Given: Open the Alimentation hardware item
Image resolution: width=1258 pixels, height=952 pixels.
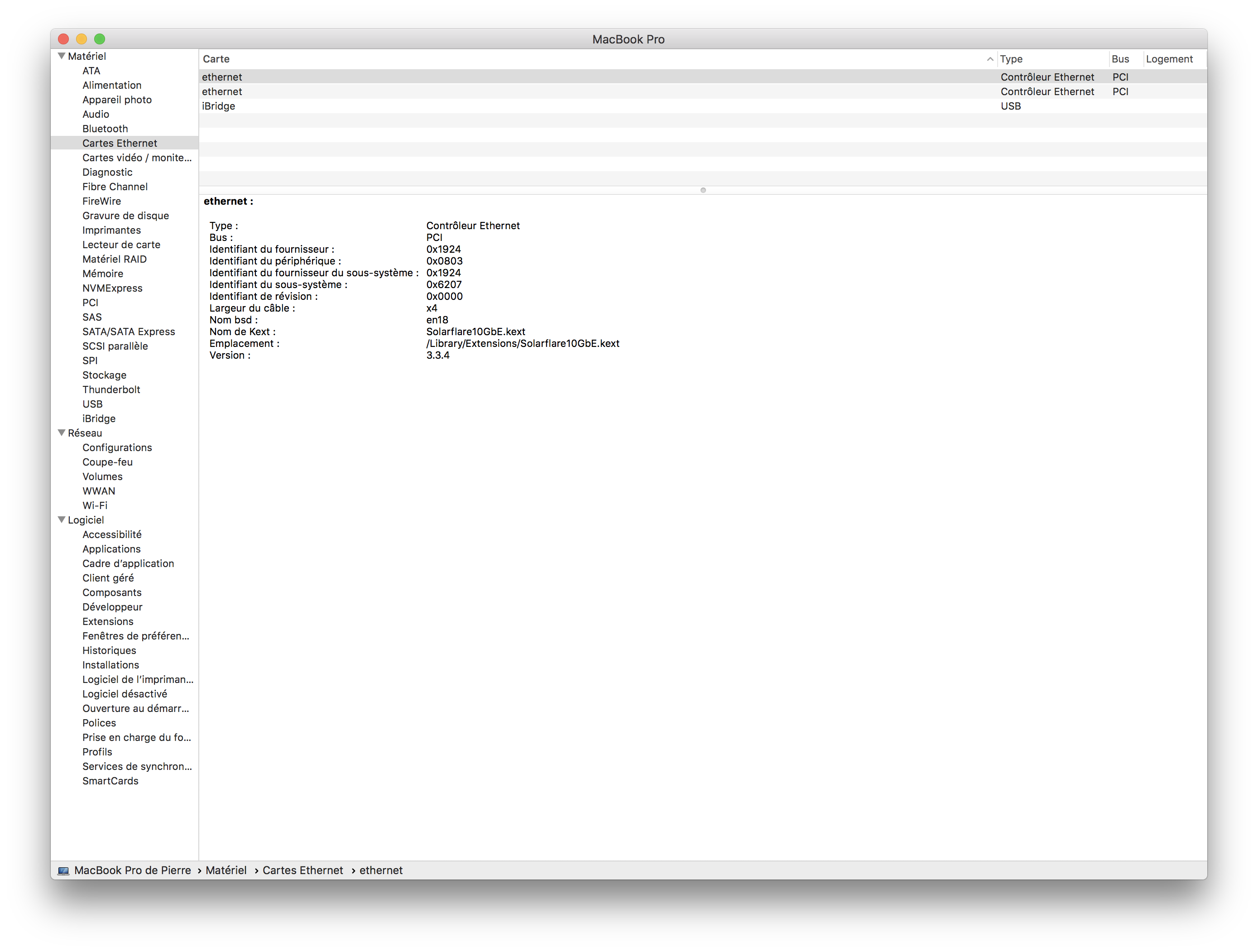Looking at the screenshot, I should tap(111, 85).
